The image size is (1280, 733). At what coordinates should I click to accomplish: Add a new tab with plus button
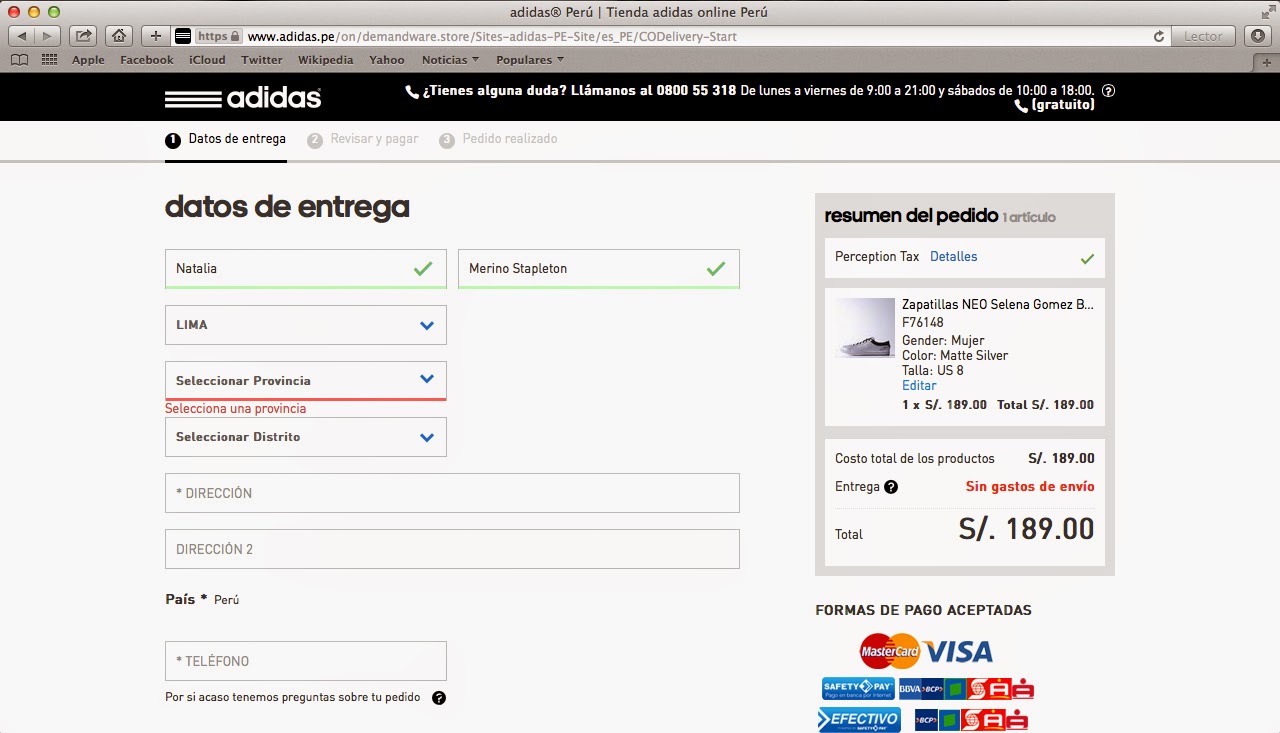pyautogui.click(x=1267, y=61)
